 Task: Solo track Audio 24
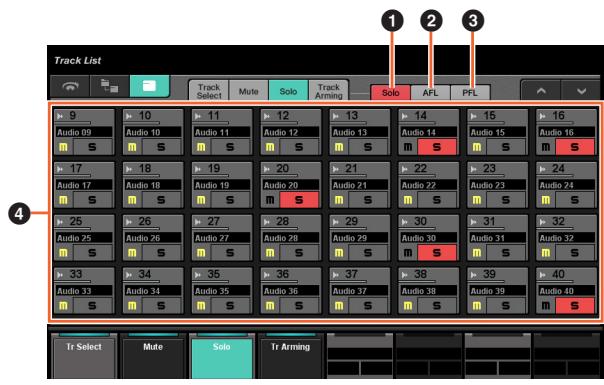(x=575, y=200)
